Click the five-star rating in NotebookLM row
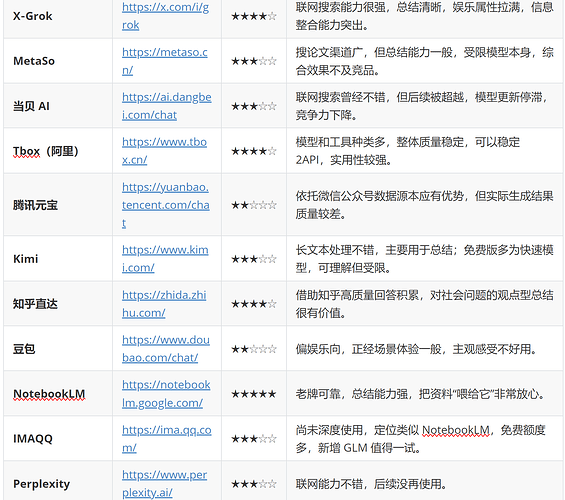This screenshot has width=565, height=500. (254, 394)
